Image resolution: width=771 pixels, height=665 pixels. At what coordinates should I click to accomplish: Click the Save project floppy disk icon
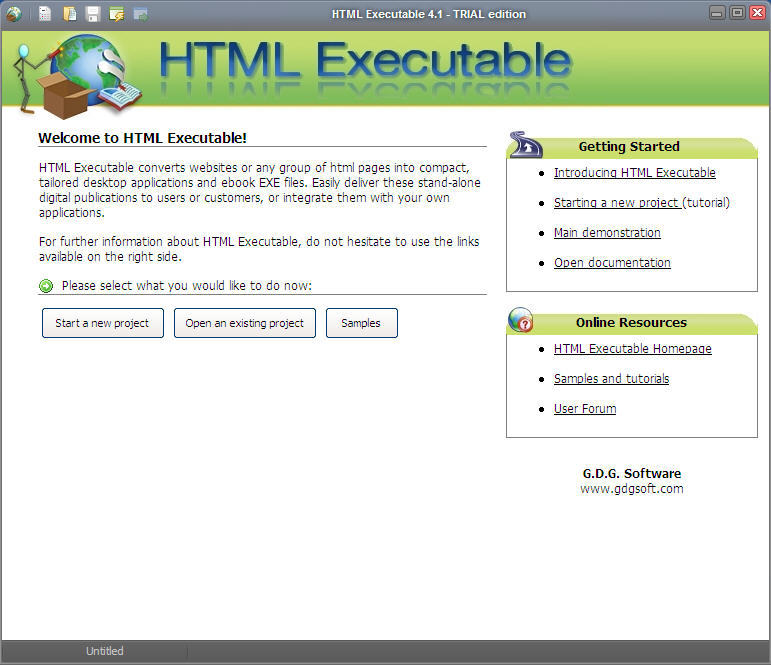coord(92,14)
